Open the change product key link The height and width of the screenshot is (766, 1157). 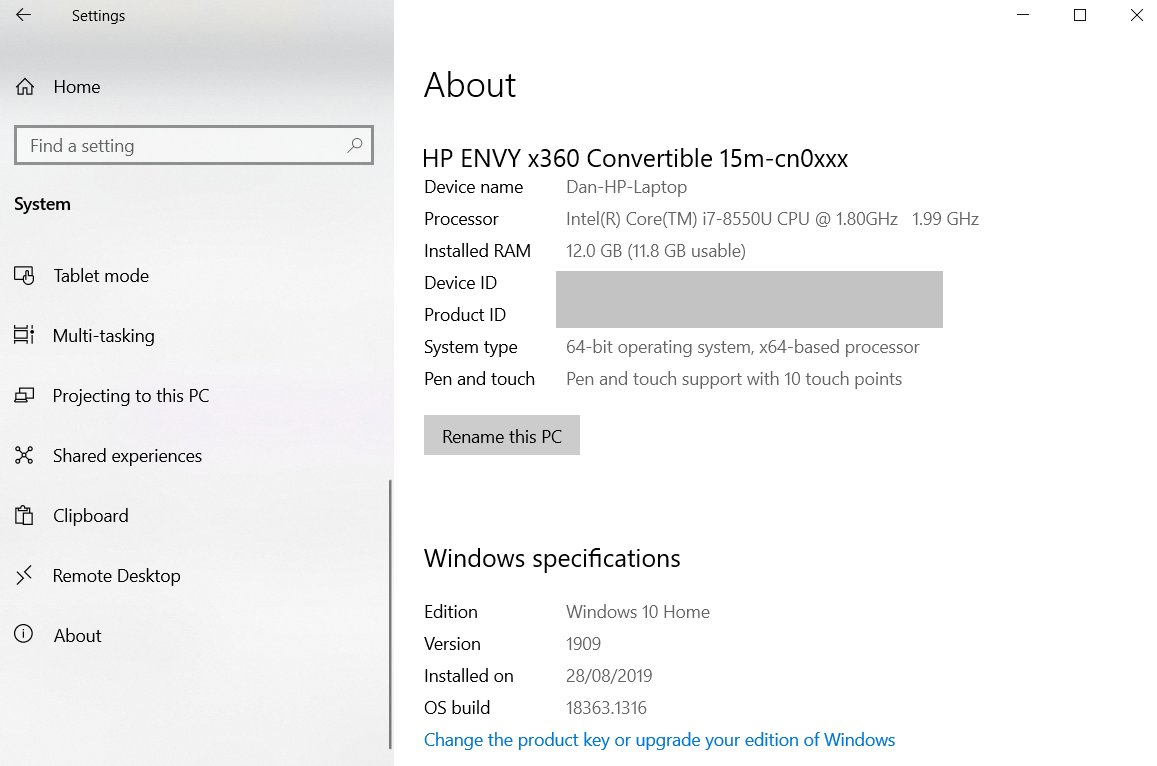(x=660, y=739)
